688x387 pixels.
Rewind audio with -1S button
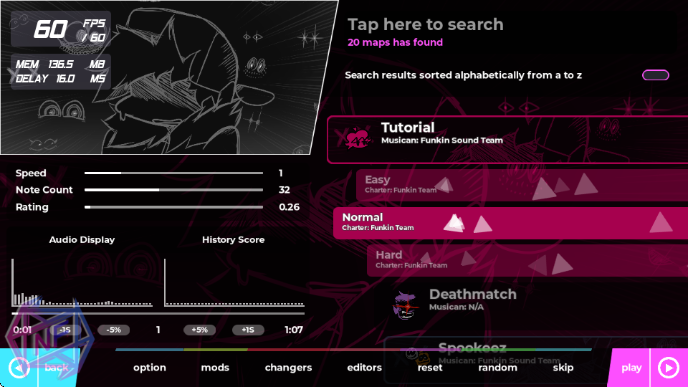pyautogui.click(x=65, y=330)
